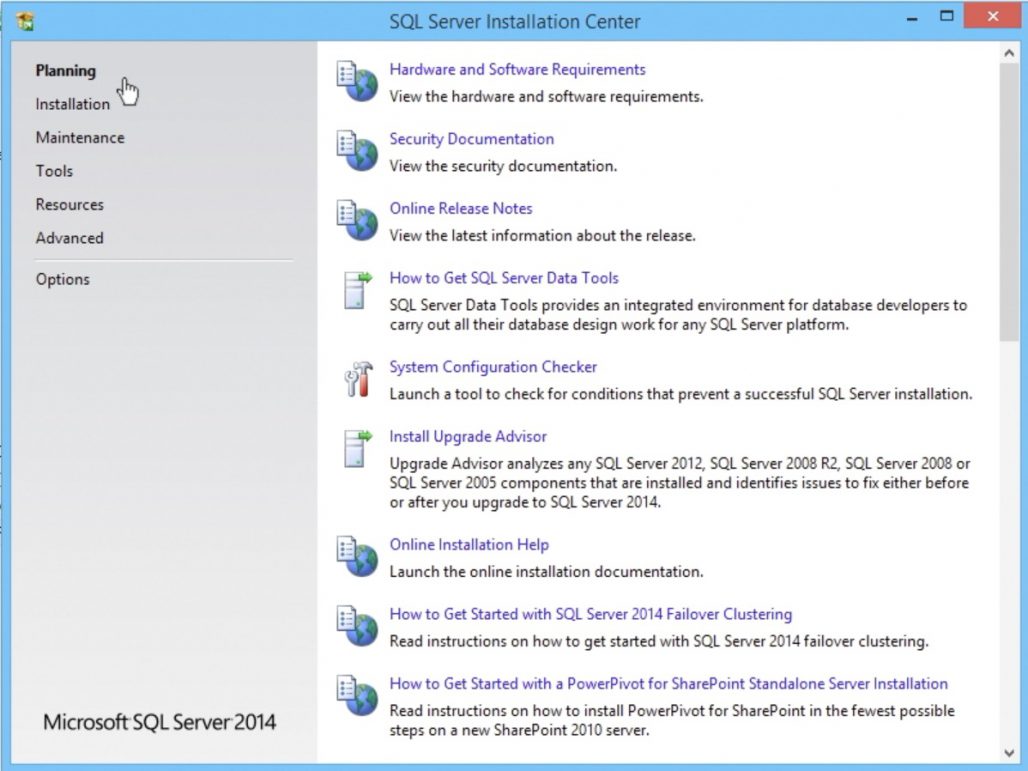Click 'View the latest information about the release.'
The height and width of the screenshot is (771, 1028).
click(x=542, y=235)
